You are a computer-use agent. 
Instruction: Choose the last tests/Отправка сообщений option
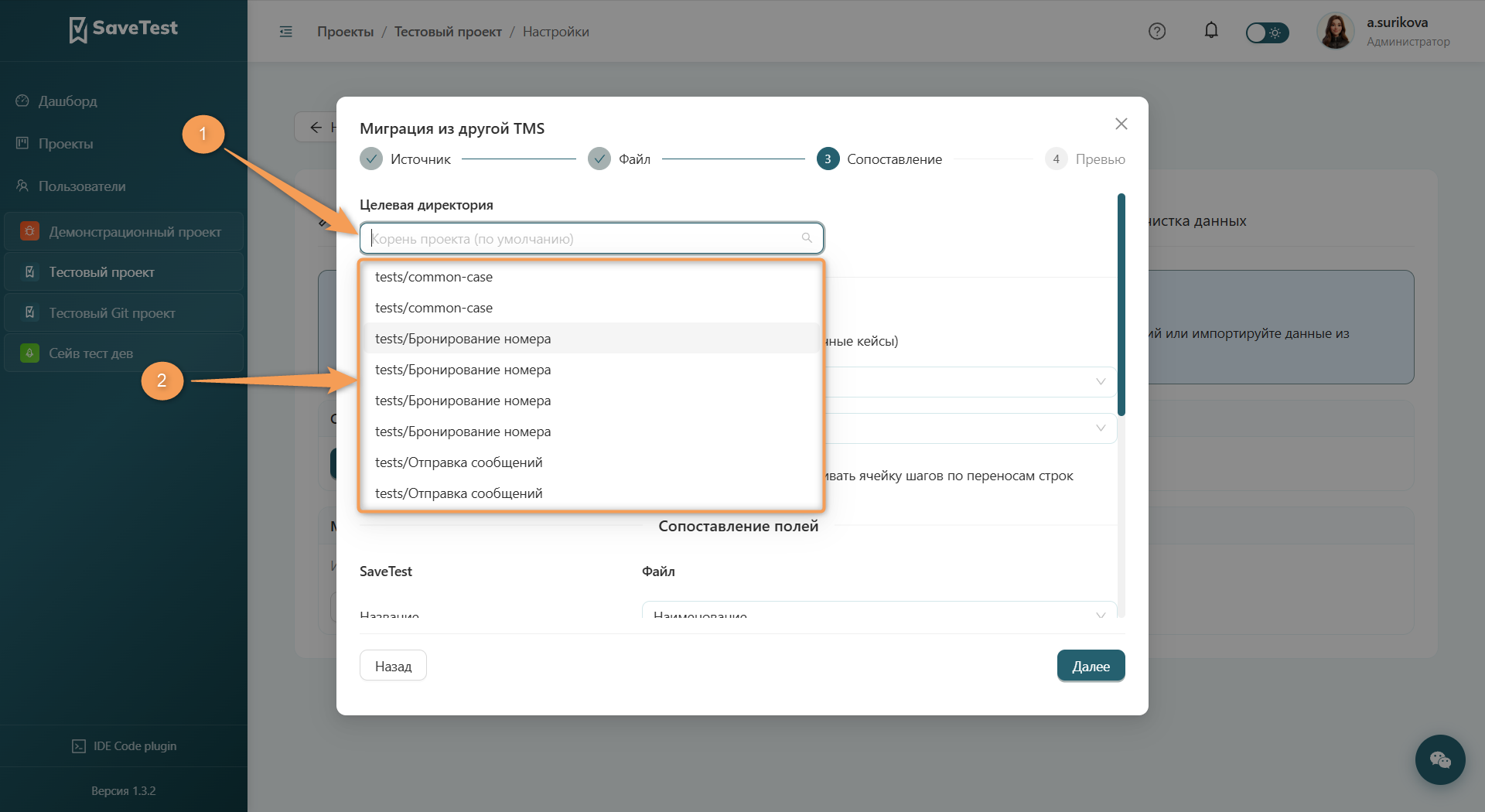[x=592, y=493]
